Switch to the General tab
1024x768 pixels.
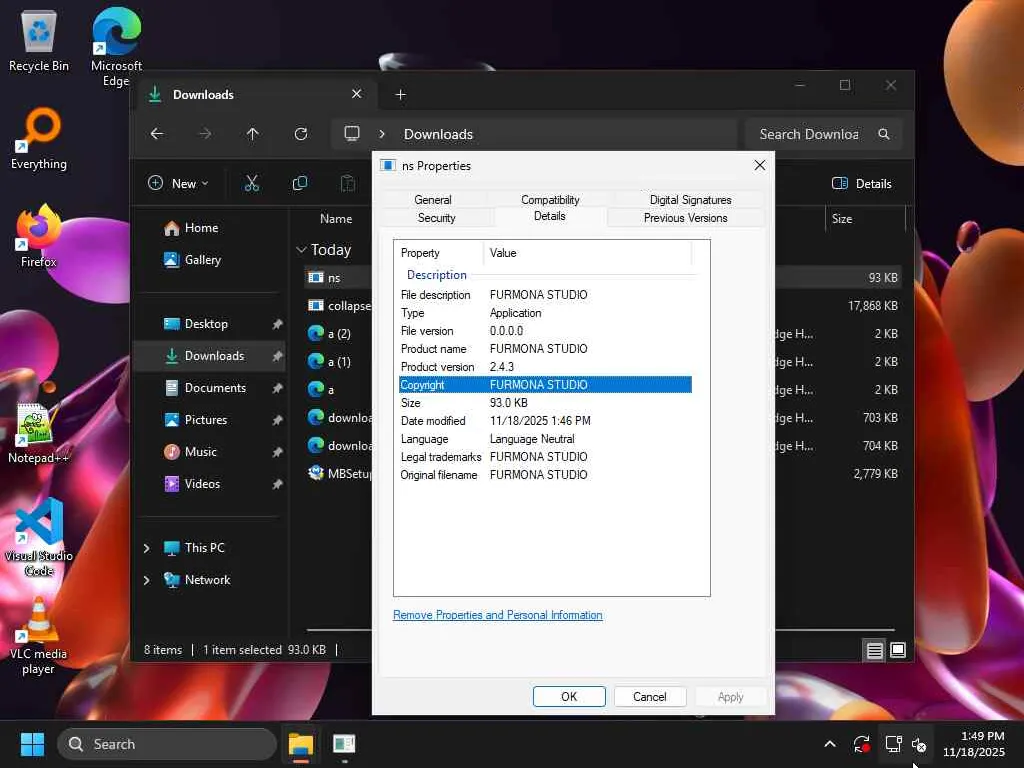click(433, 200)
